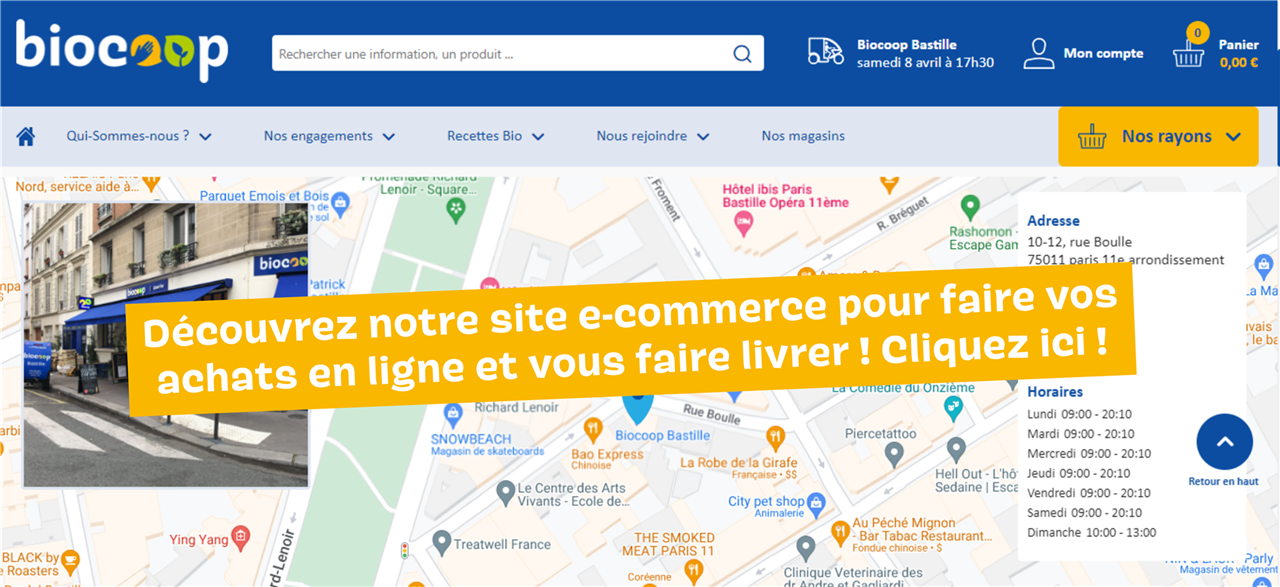Click the Treatwell France marker
Screen dimensions: 1280x587
click(441, 543)
